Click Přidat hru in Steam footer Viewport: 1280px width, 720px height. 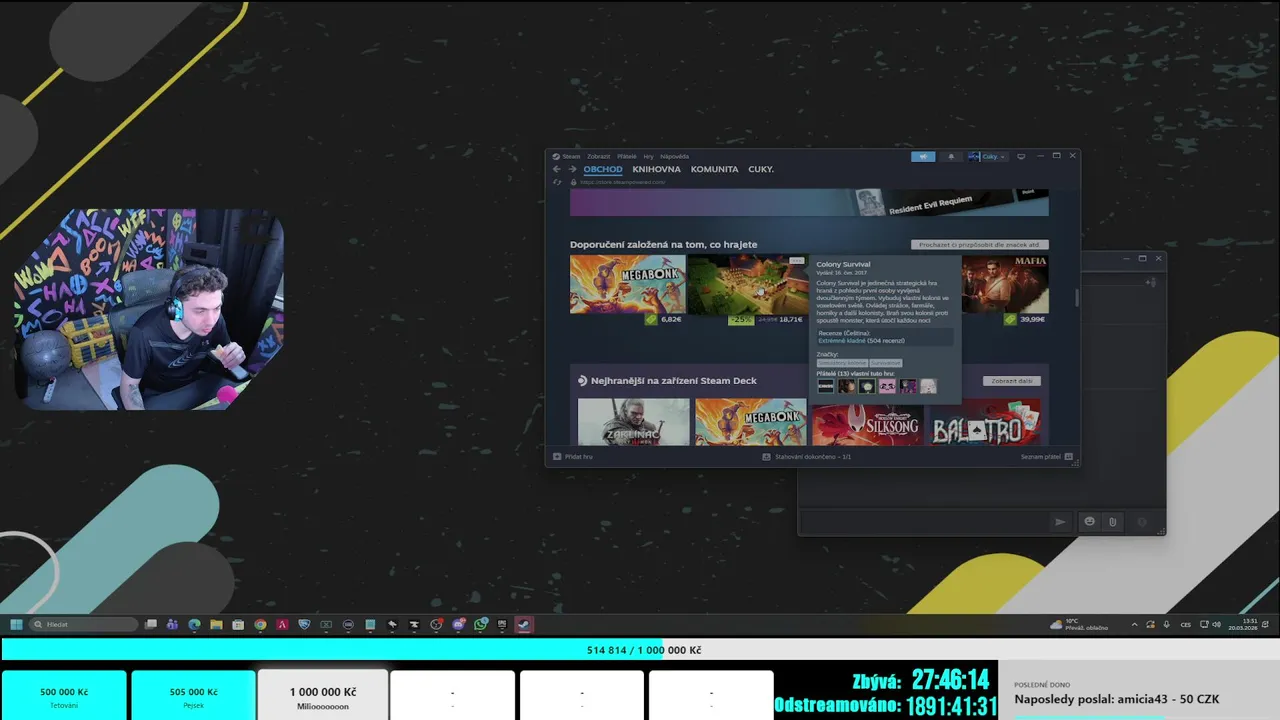[x=573, y=456]
